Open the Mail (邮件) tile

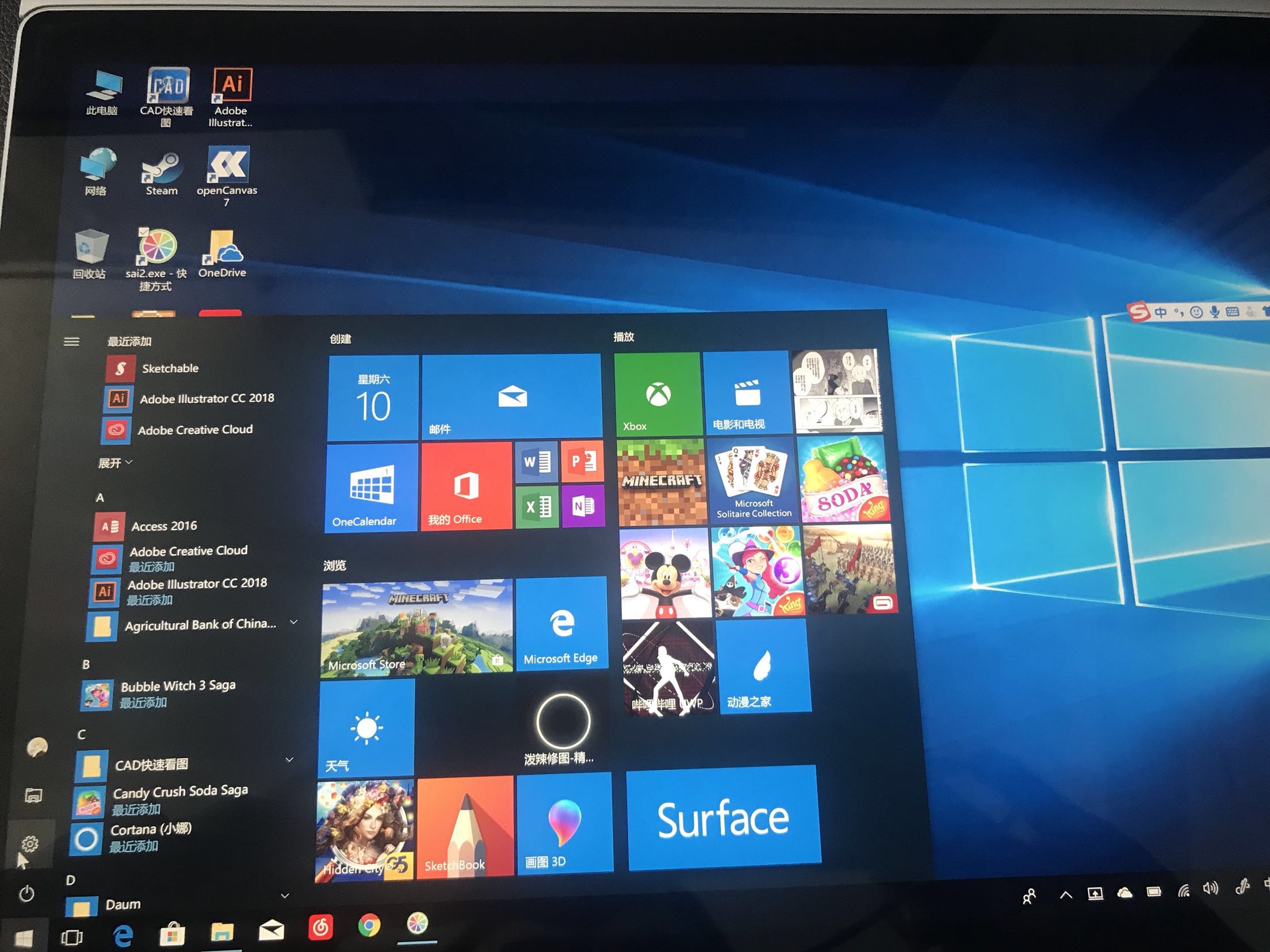tap(511, 396)
